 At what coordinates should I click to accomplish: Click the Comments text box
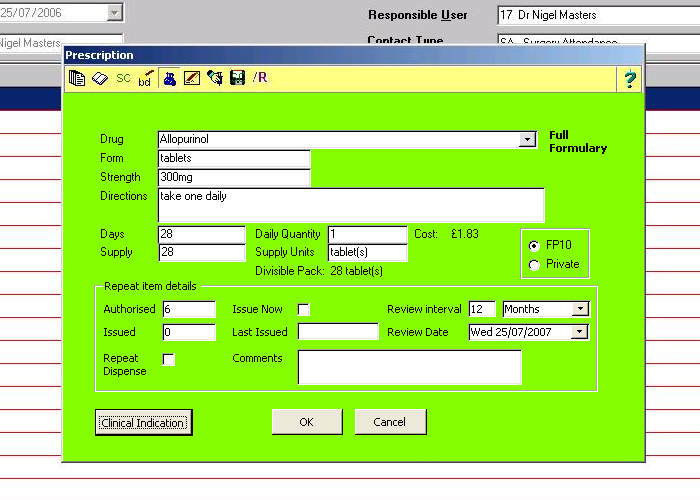(409, 367)
